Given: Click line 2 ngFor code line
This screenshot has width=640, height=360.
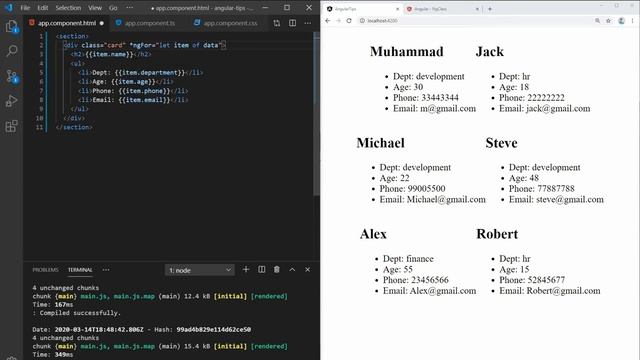Looking at the screenshot, I should point(144,45).
